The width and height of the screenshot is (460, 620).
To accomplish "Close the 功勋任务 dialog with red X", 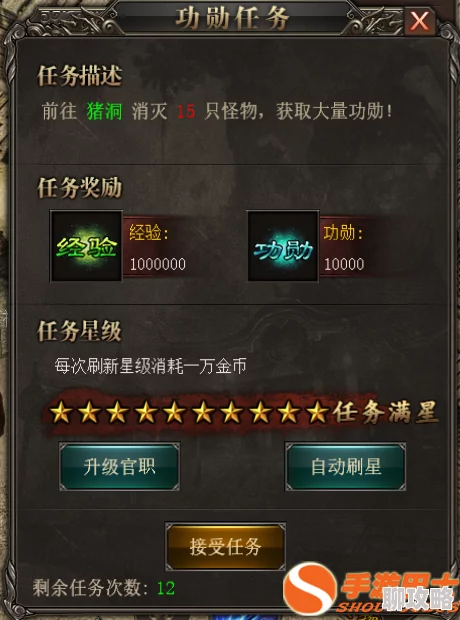I will [419, 21].
